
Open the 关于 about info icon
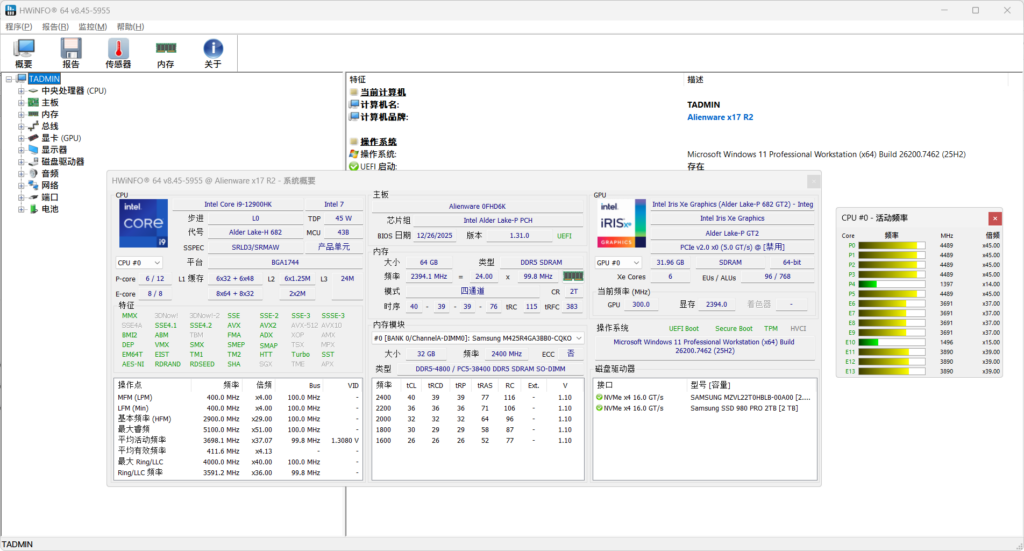pos(213,53)
